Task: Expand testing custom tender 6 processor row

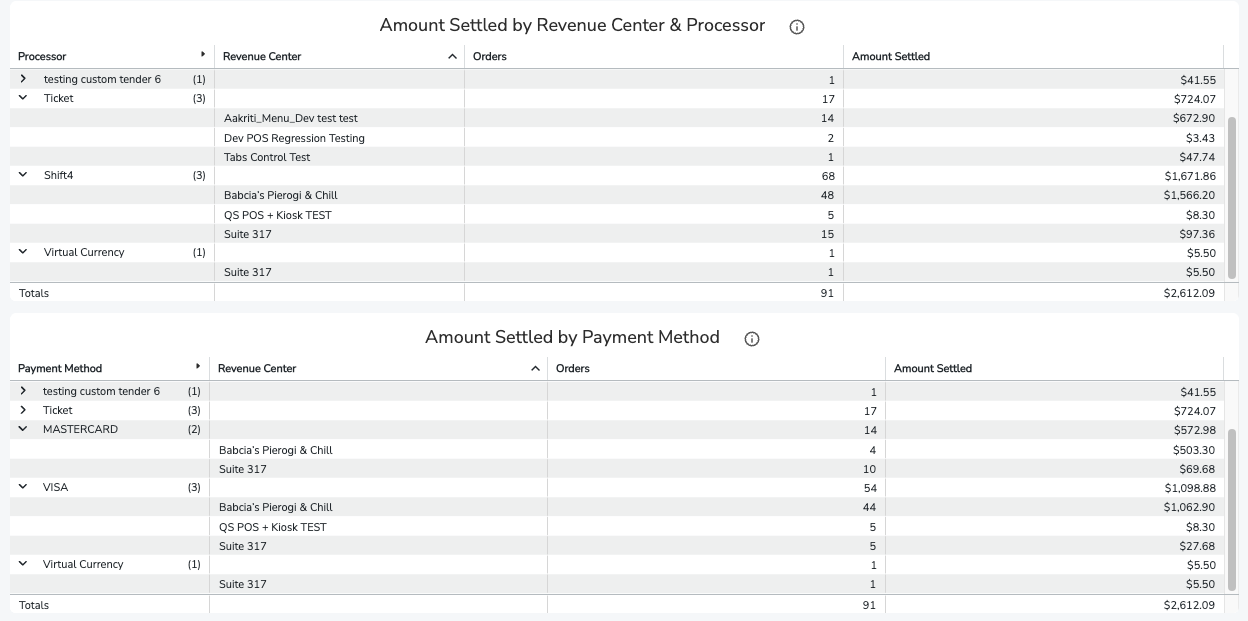Action: pos(23,78)
